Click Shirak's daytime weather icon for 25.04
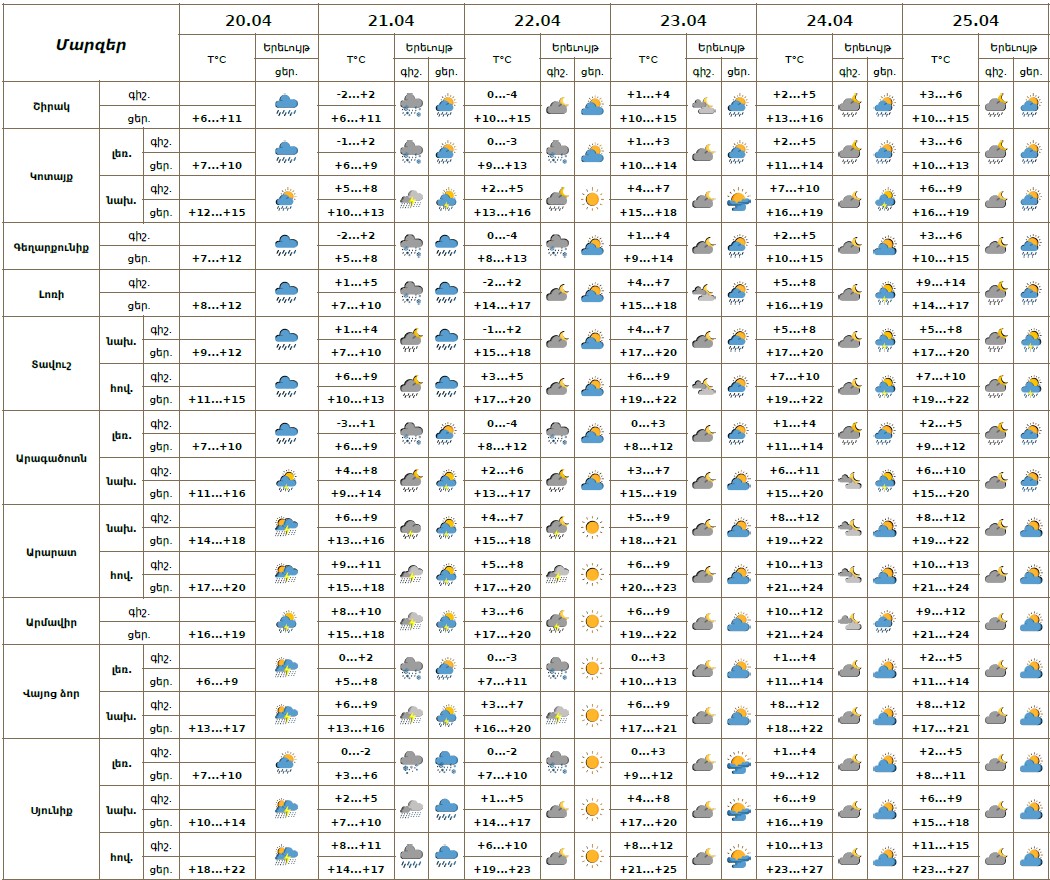1050x880 pixels. point(1030,105)
